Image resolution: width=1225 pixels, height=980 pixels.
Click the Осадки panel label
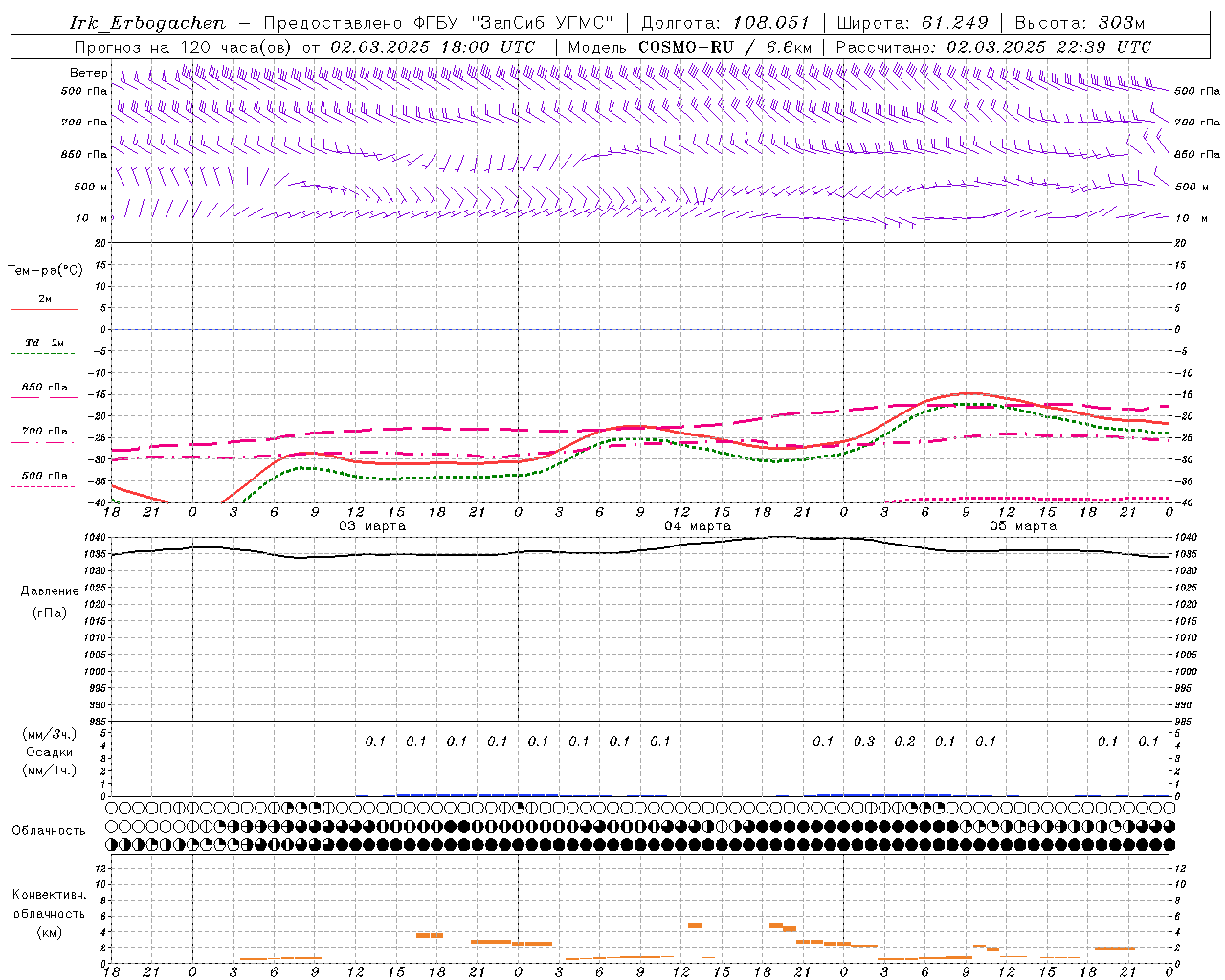click(x=49, y=752)
